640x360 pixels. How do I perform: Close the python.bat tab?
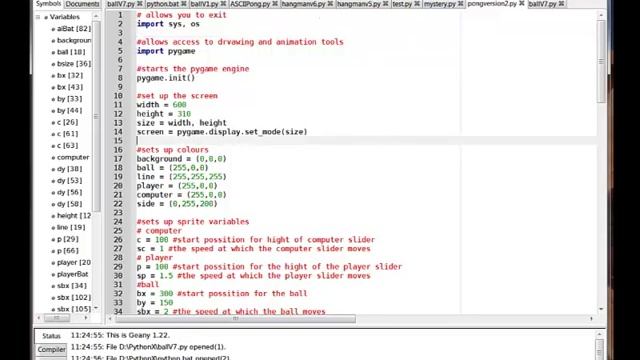pos(184,4)
